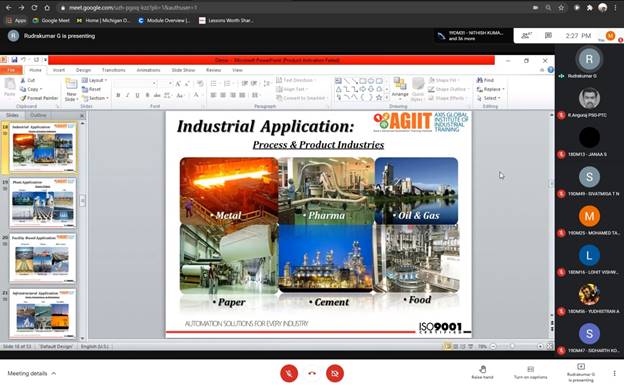The width and height of the screenshot is (624, 387).
Task: Click Cut in Clipboard group
Action: pyautogui.click(x=27, y=80)
